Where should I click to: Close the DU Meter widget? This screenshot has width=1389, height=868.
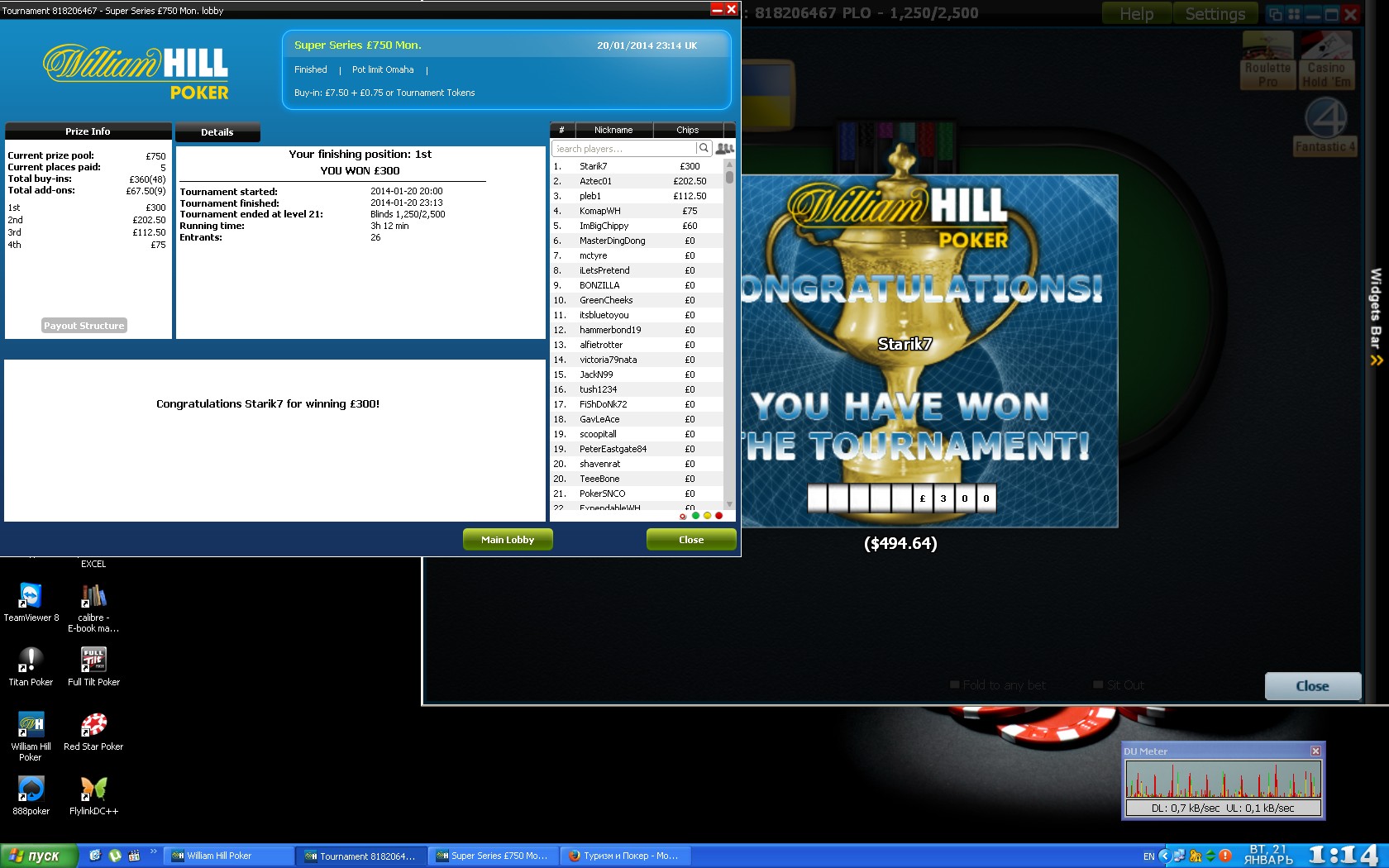[1315, 751]
